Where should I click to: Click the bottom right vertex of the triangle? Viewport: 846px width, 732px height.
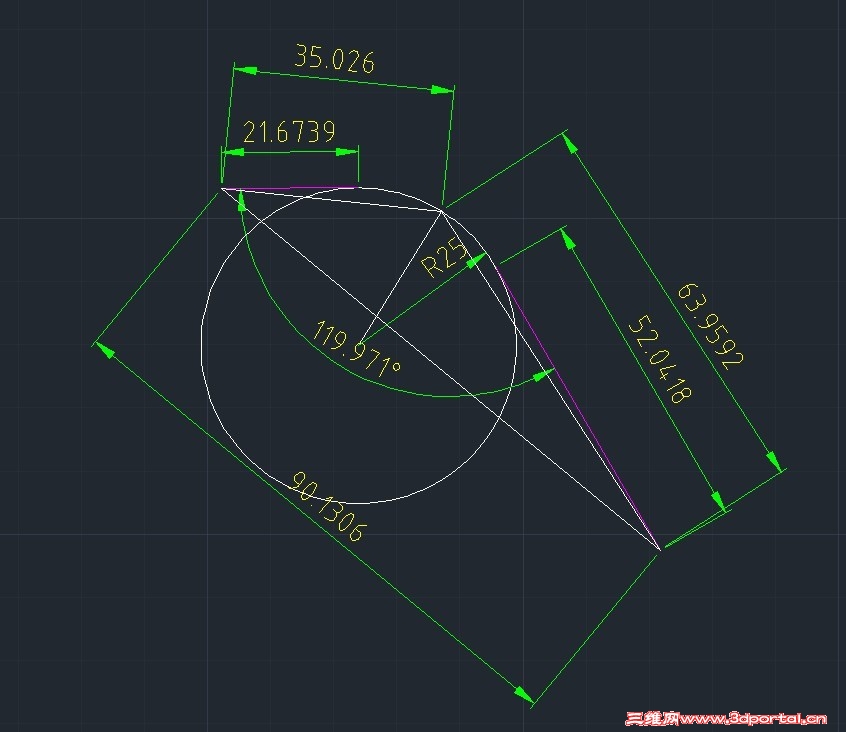tap(659, 548)
